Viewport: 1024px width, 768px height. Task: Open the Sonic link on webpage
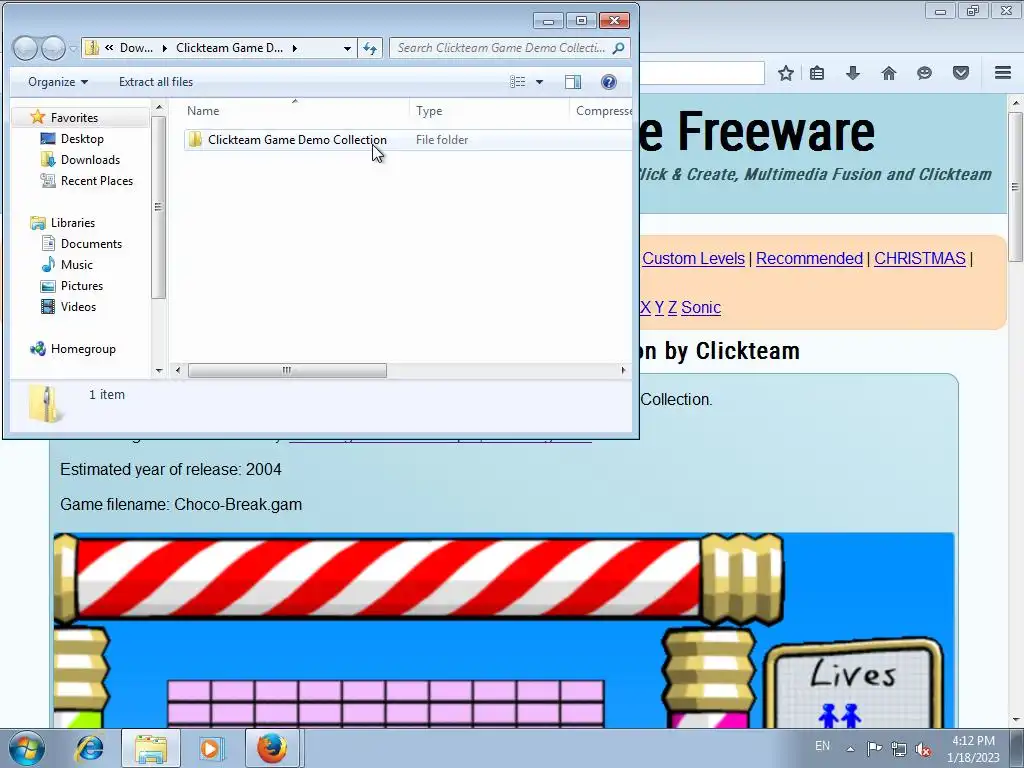(x=701, y=308)
